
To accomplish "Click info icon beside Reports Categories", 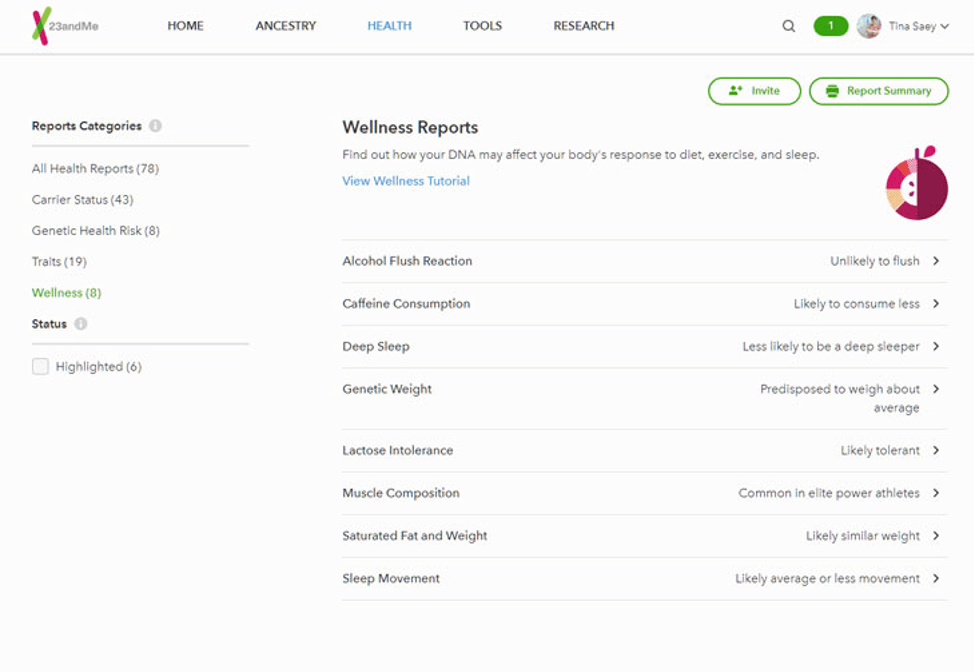I will point(155,126).
